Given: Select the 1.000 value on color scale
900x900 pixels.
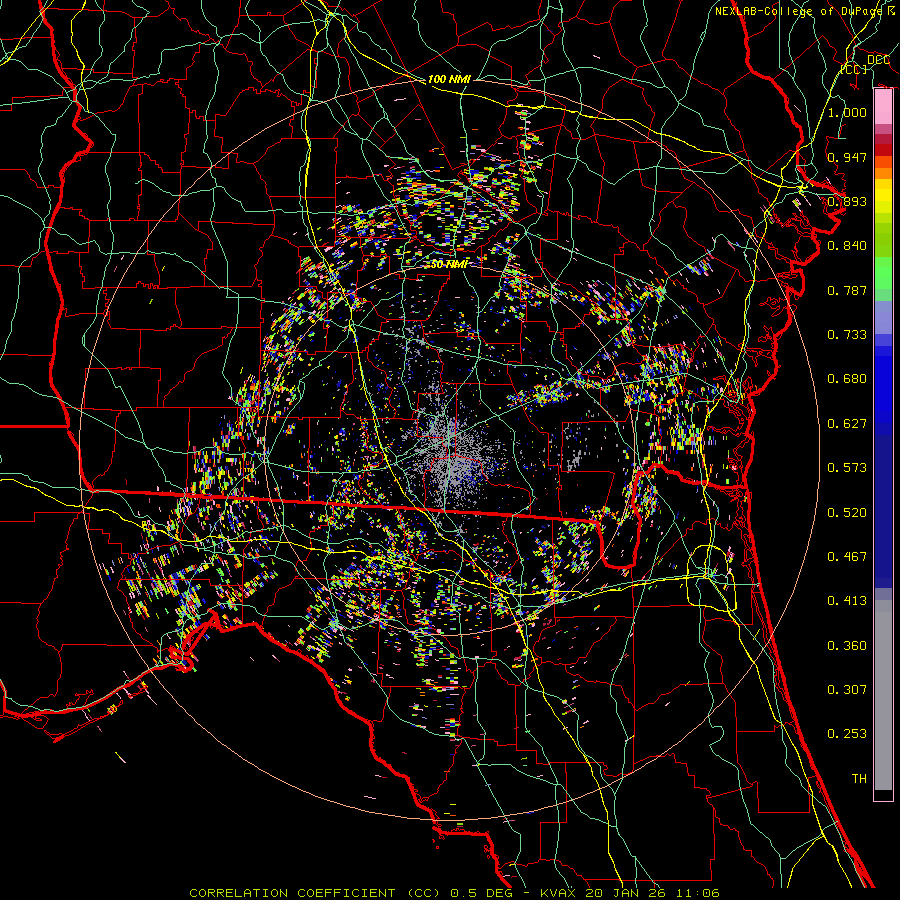Looking at the screenshot, I should (x=847, y=113).
